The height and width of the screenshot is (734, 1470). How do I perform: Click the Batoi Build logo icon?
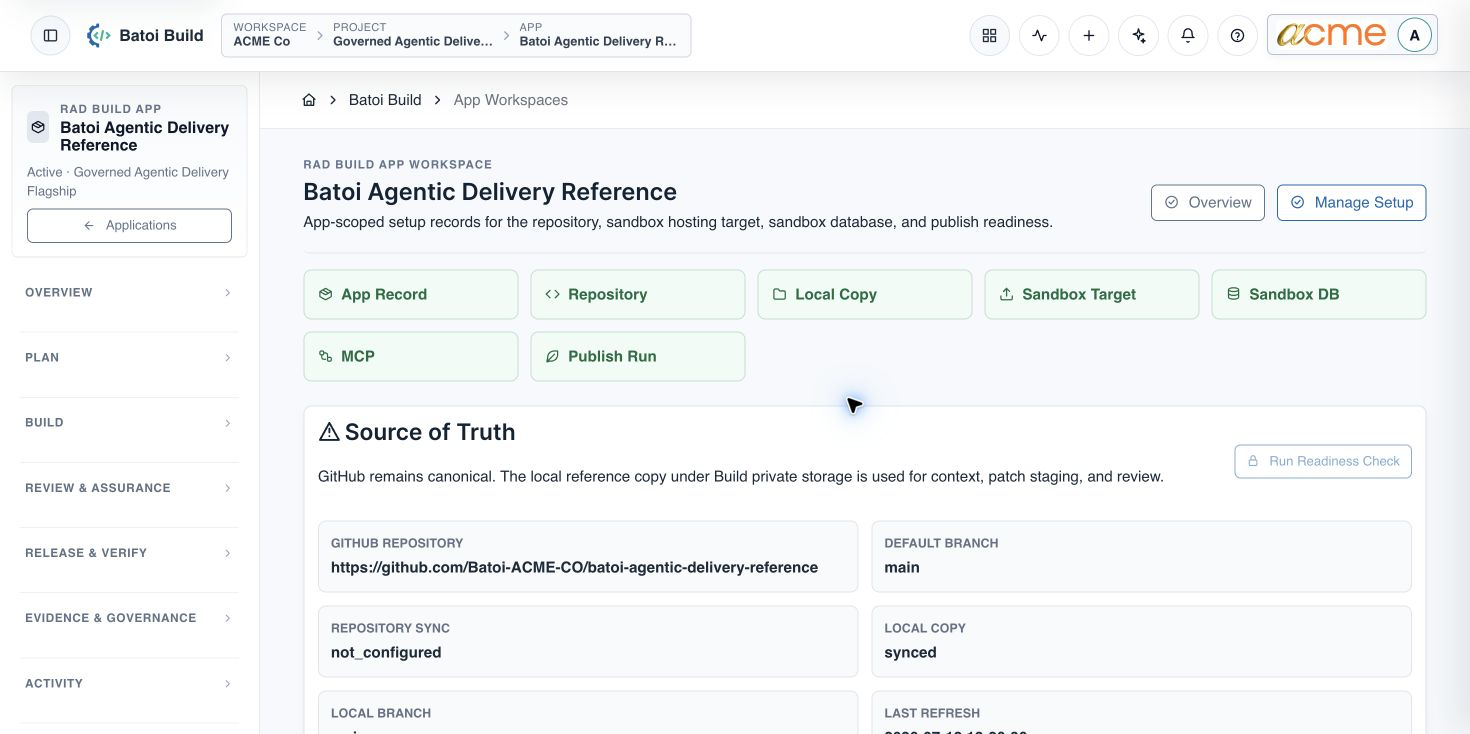tap(98, 35)
